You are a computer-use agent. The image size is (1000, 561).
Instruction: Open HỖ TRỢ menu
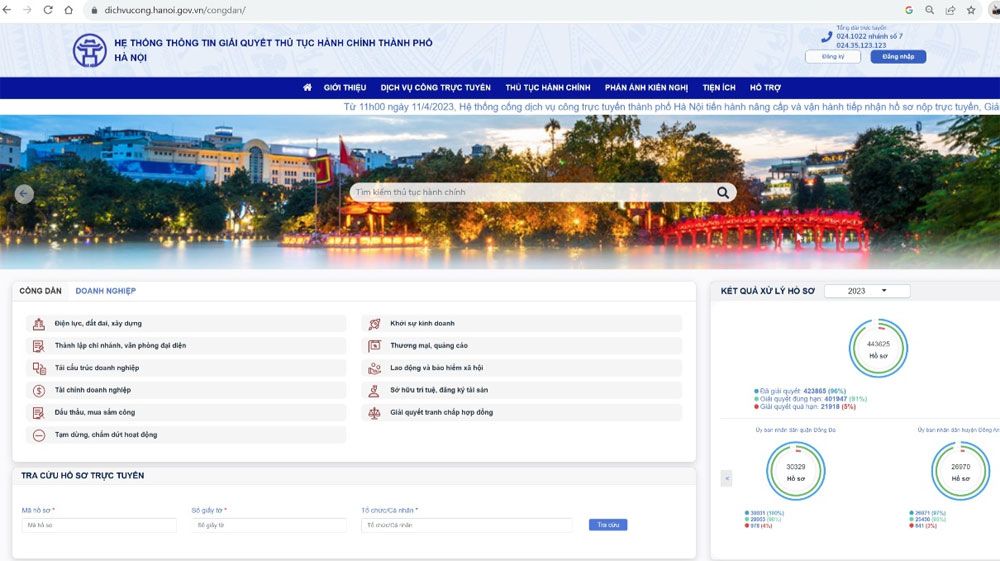(765, 87)
